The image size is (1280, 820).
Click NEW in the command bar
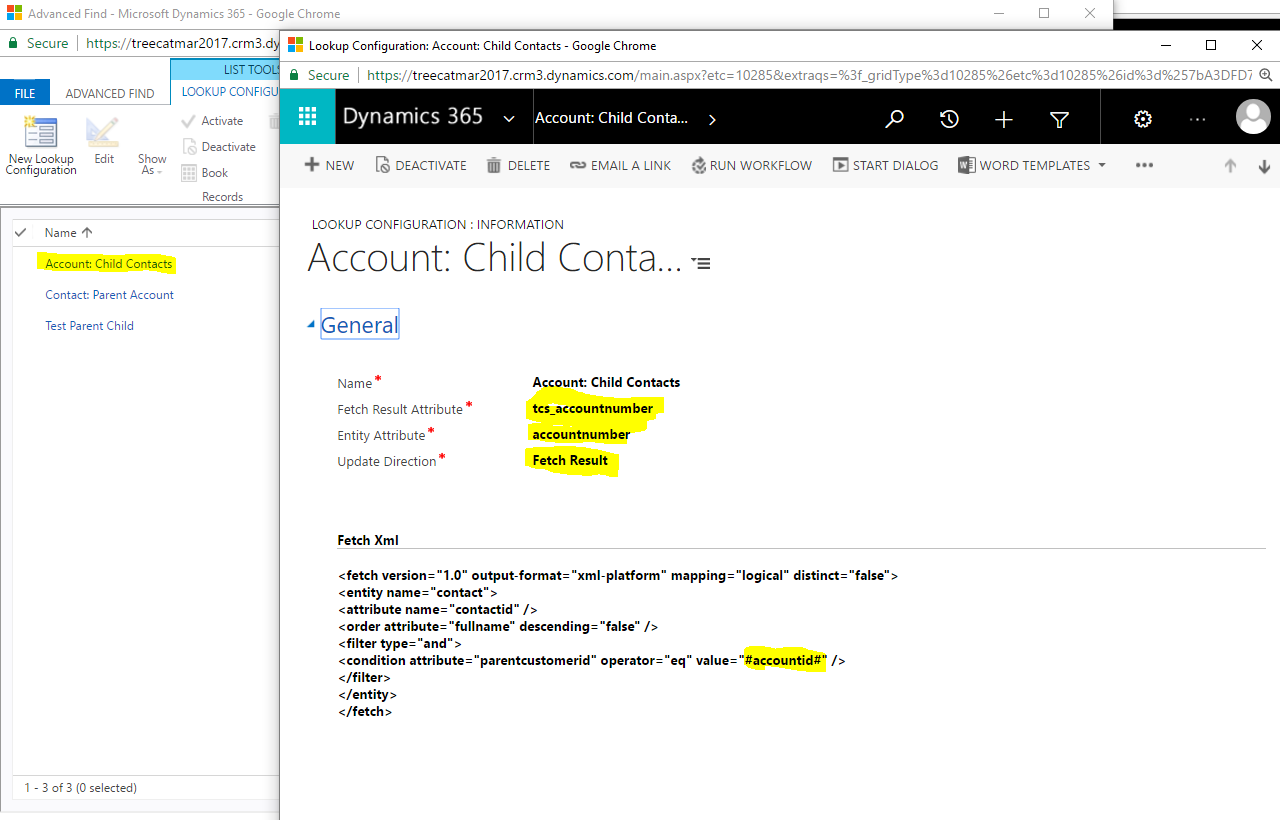click(x=329, y=165)
